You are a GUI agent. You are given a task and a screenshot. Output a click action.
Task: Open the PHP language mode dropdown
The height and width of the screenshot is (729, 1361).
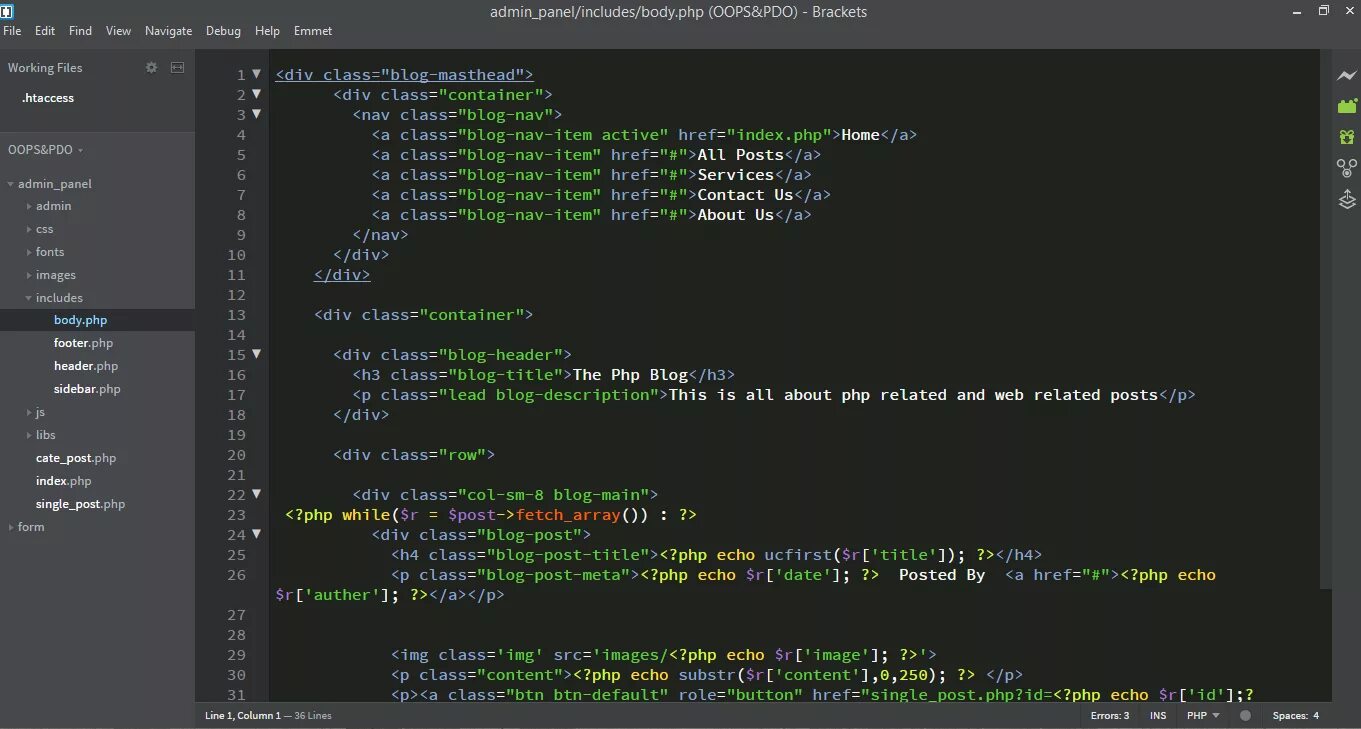(x=1203, y=715)
